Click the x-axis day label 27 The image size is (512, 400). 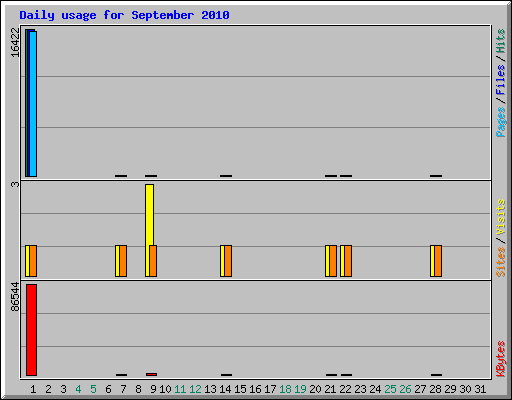(420, 389)
